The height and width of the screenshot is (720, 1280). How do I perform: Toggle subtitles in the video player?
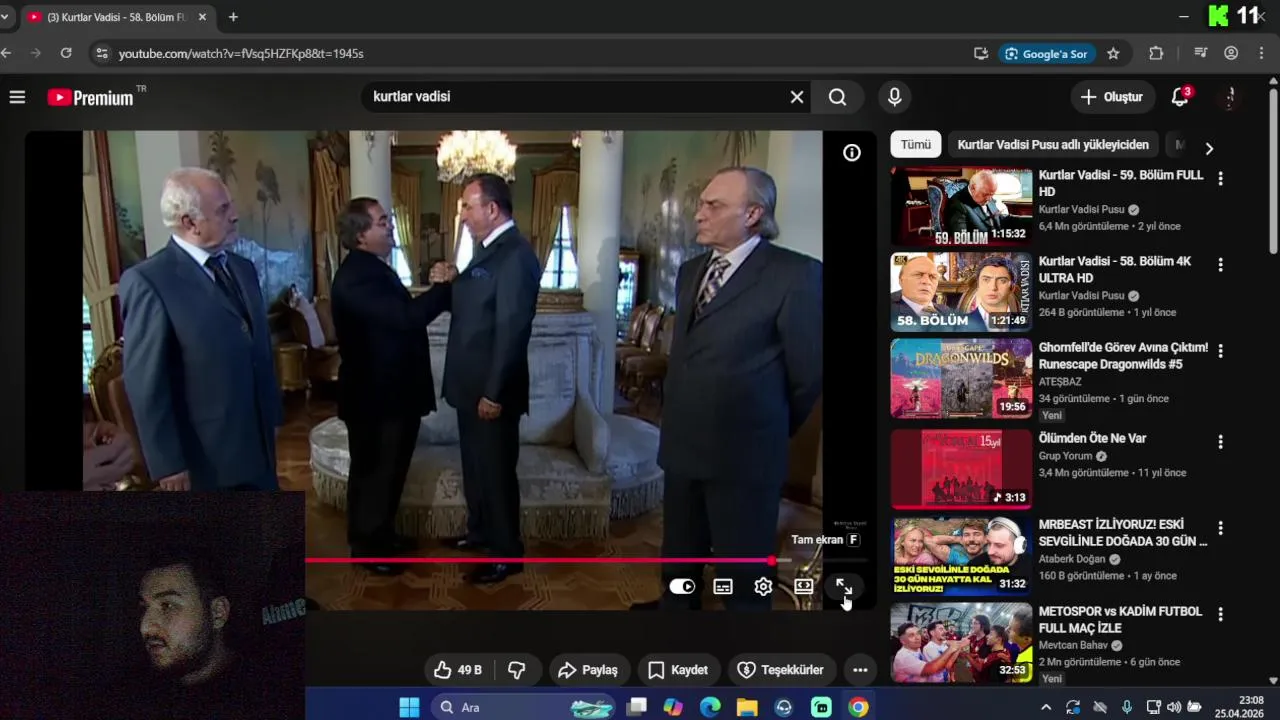[x=723, y=587]
